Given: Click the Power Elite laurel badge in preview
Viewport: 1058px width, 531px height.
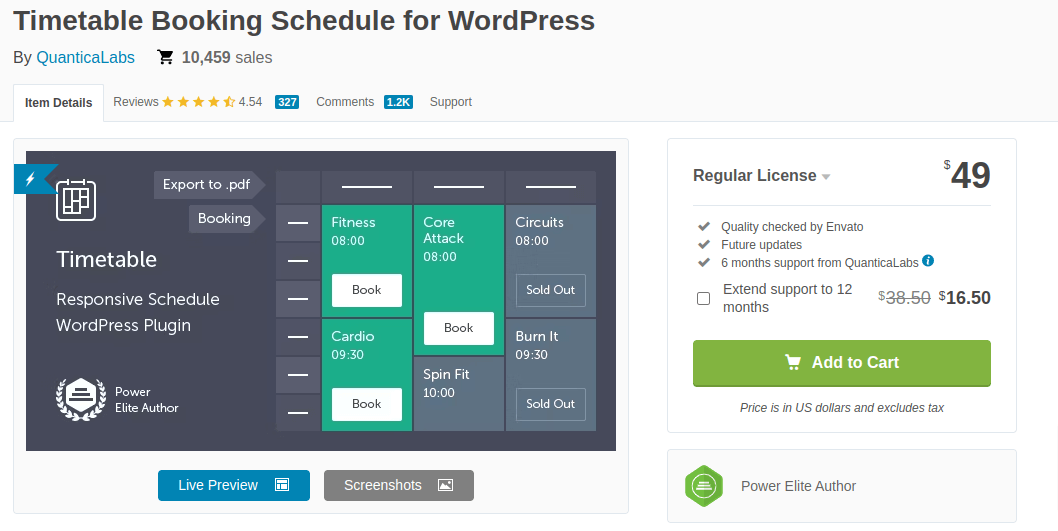Looking at the screenshot, I should 81,399.
